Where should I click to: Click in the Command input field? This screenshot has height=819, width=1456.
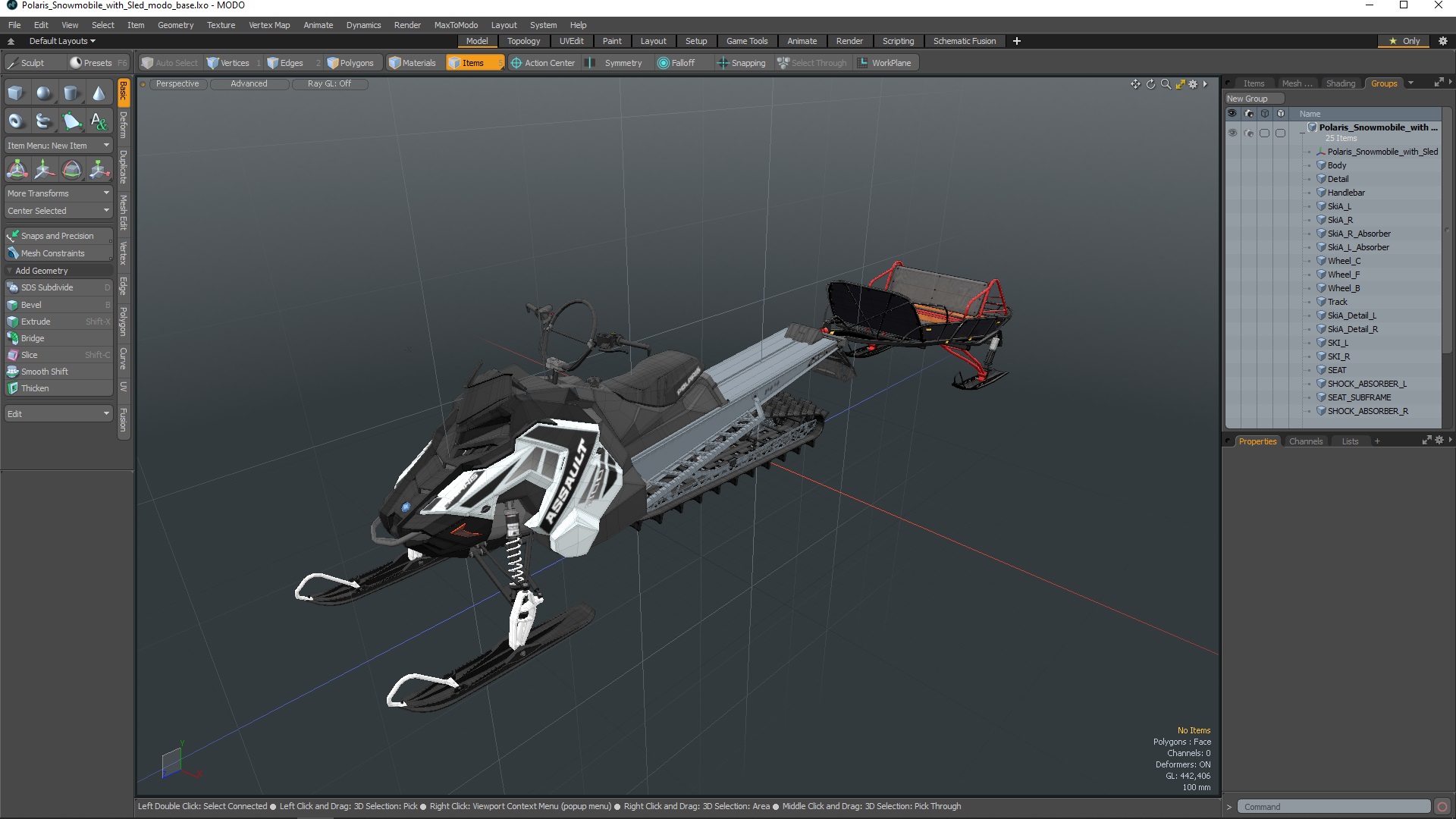tap(1333, 807)
